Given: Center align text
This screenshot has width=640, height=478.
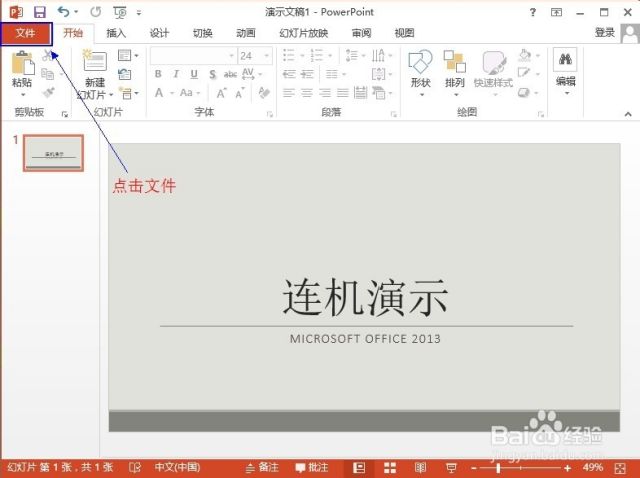Looking at the screenshot, I should [307, 93].
